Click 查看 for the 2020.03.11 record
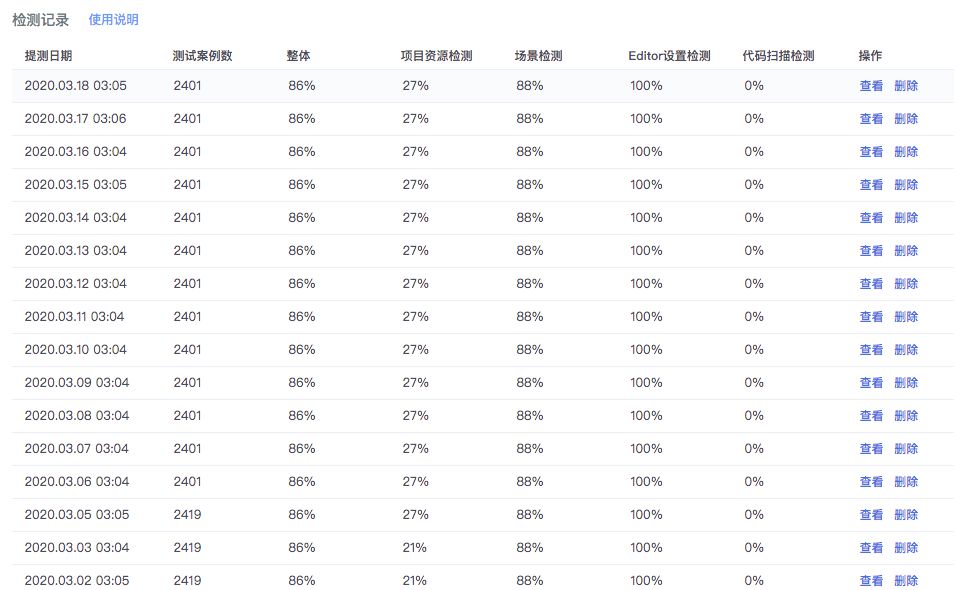 871,316
